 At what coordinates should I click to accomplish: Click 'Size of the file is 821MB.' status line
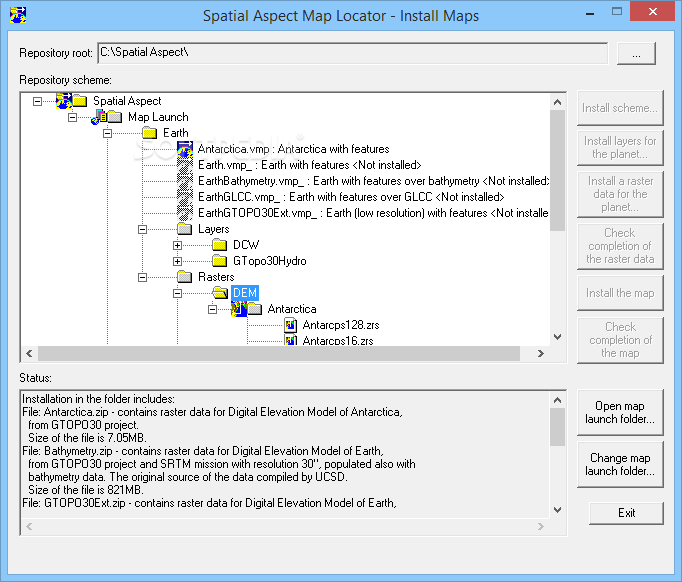(x=86, y=490)
